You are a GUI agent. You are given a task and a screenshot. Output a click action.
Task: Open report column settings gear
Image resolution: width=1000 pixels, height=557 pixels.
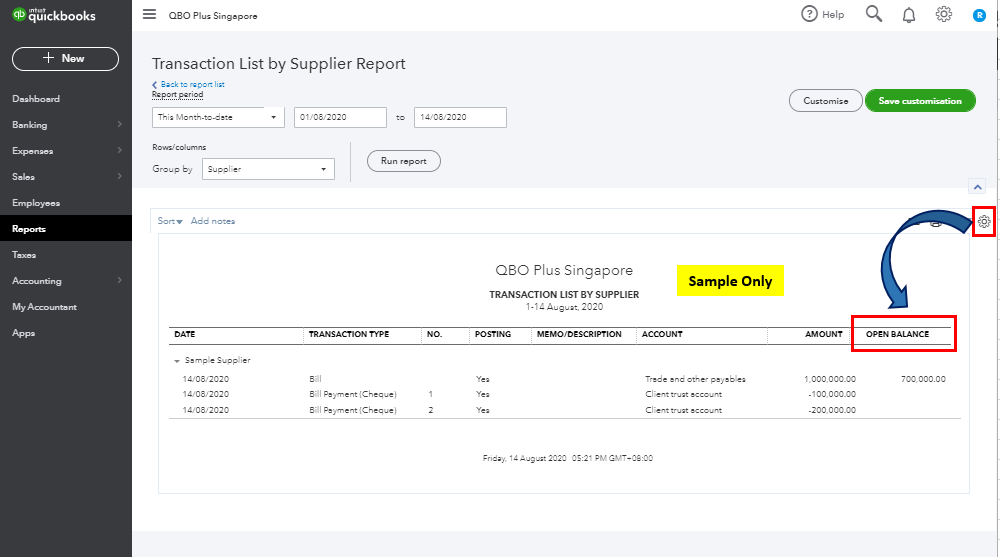click(x=984, y=222)
